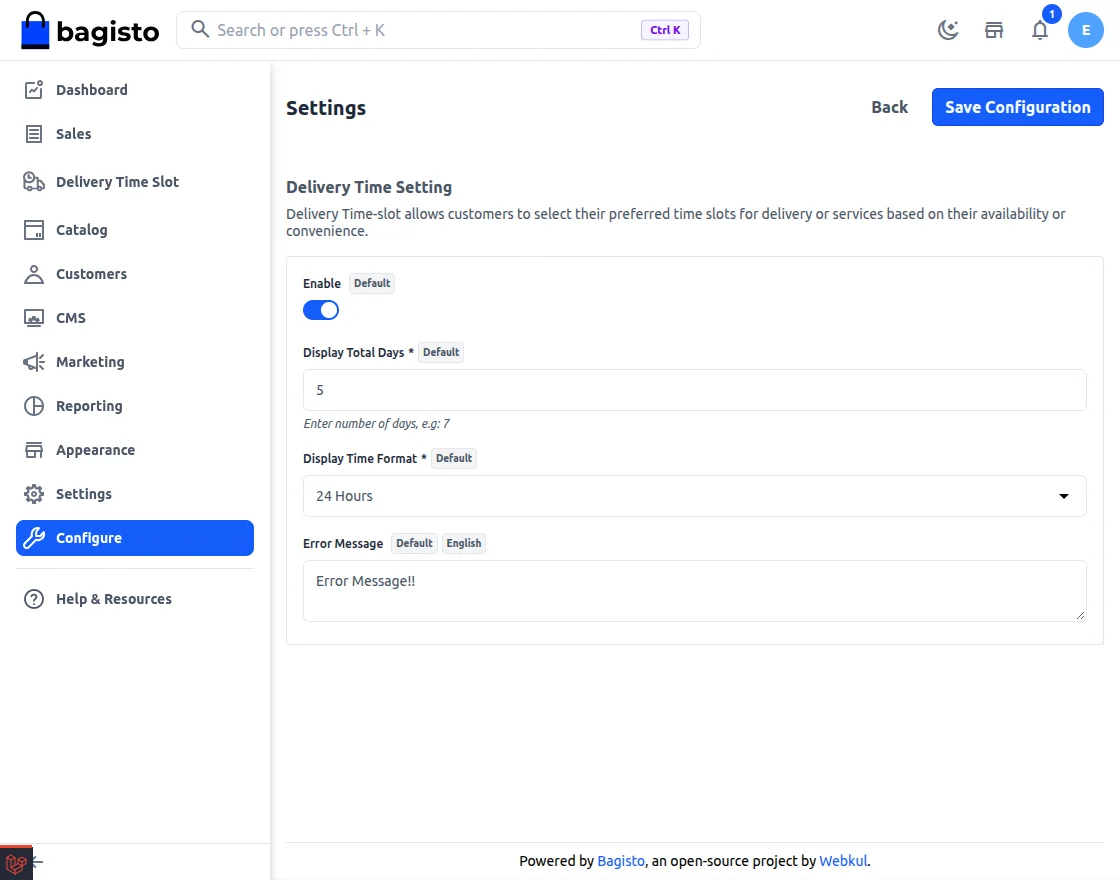Click the Settings gear icon
Screen dimensions: 1120x880
point(34,494)
